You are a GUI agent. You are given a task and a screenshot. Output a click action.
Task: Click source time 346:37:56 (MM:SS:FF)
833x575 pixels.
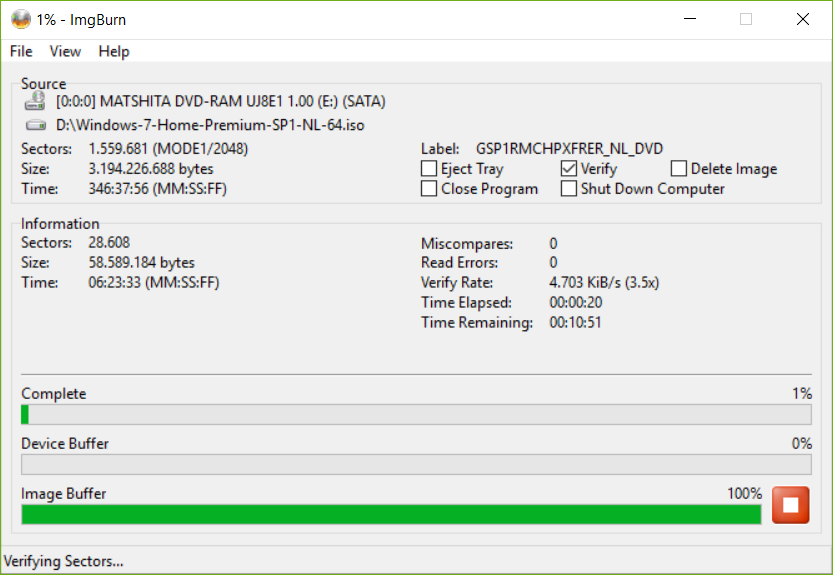click(x=157, y=189)
